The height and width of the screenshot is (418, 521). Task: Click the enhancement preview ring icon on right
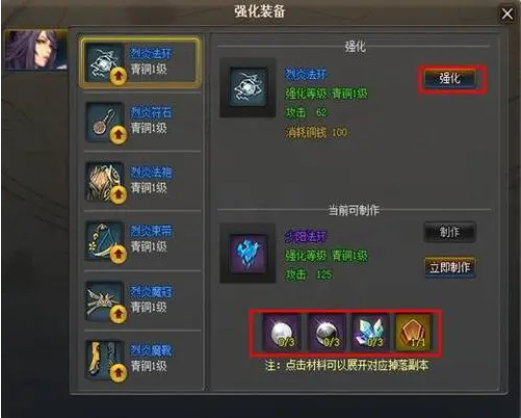coord(248,88)
